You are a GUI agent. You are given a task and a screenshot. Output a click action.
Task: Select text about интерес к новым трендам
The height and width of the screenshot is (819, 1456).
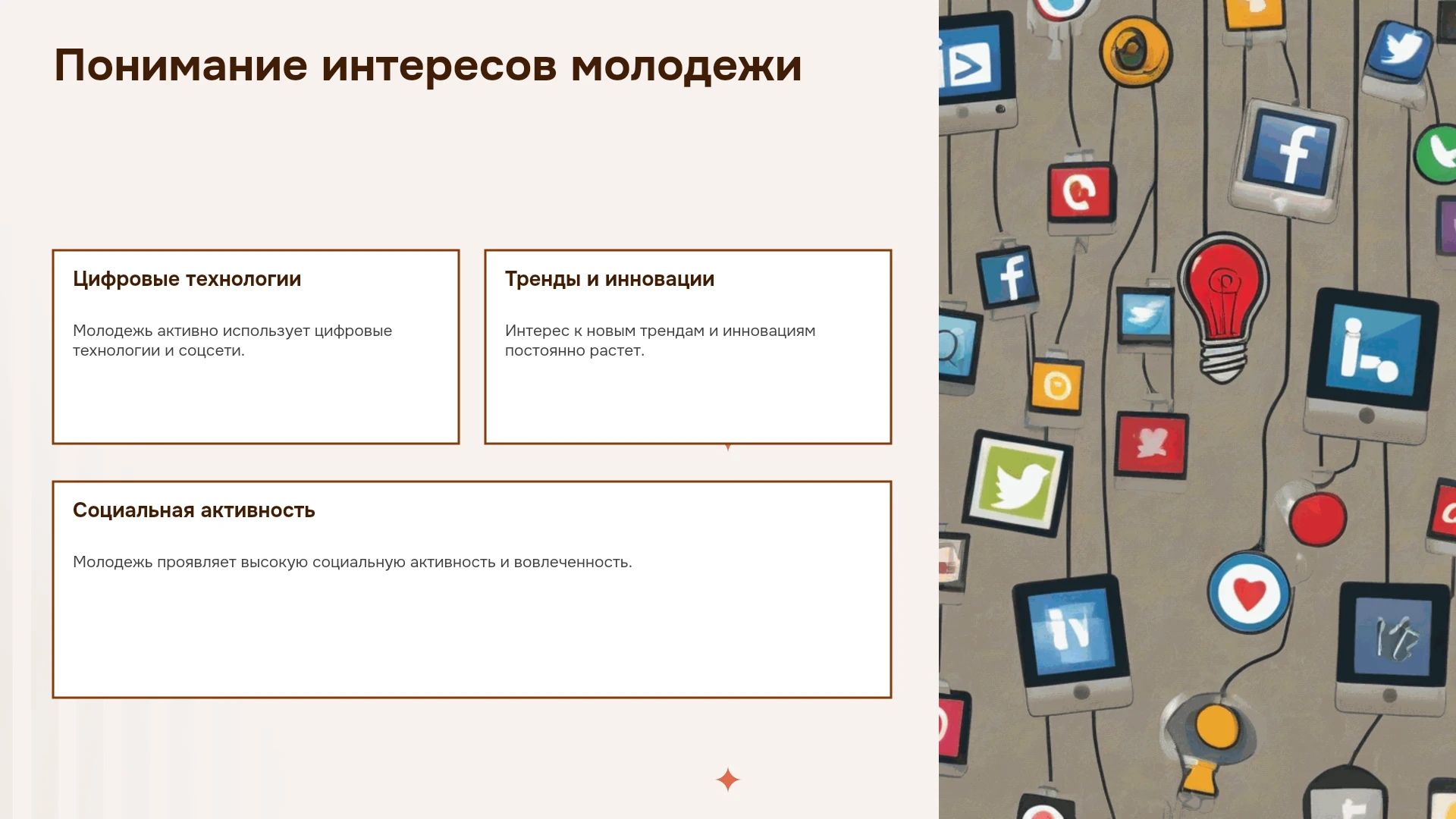coord(660,340)
